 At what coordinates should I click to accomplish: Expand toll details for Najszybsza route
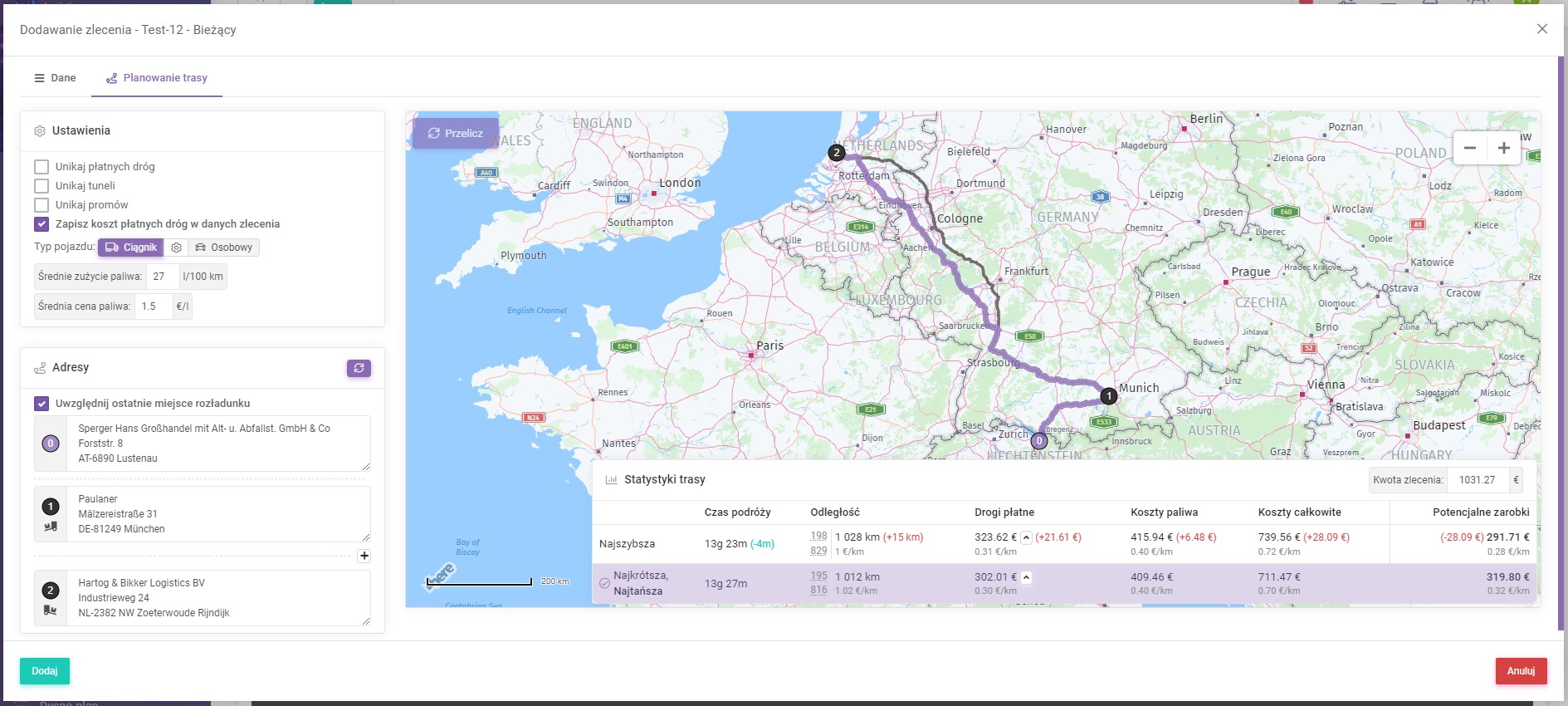click(x=1026, y=537)
